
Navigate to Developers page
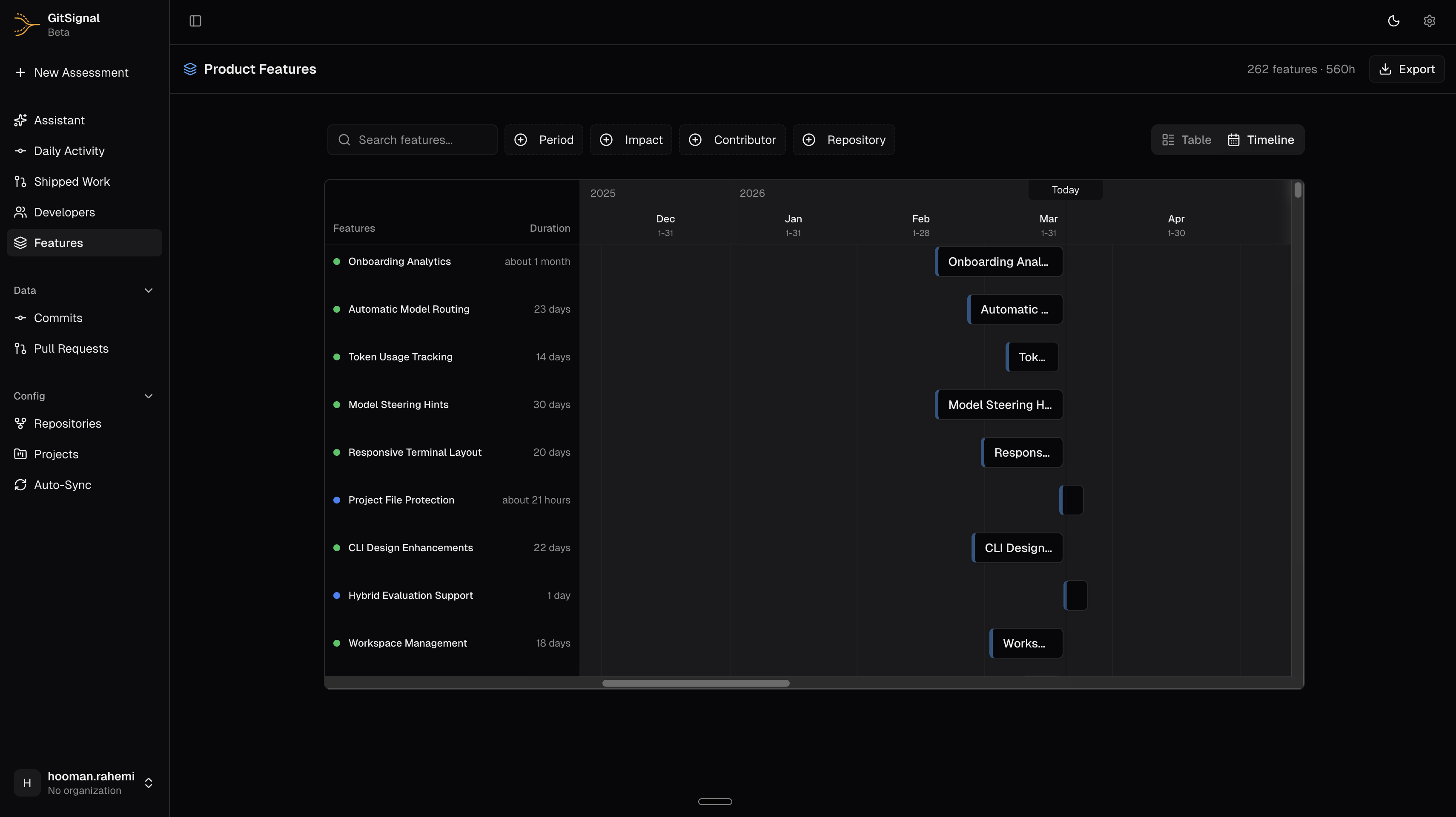point(64,212)
